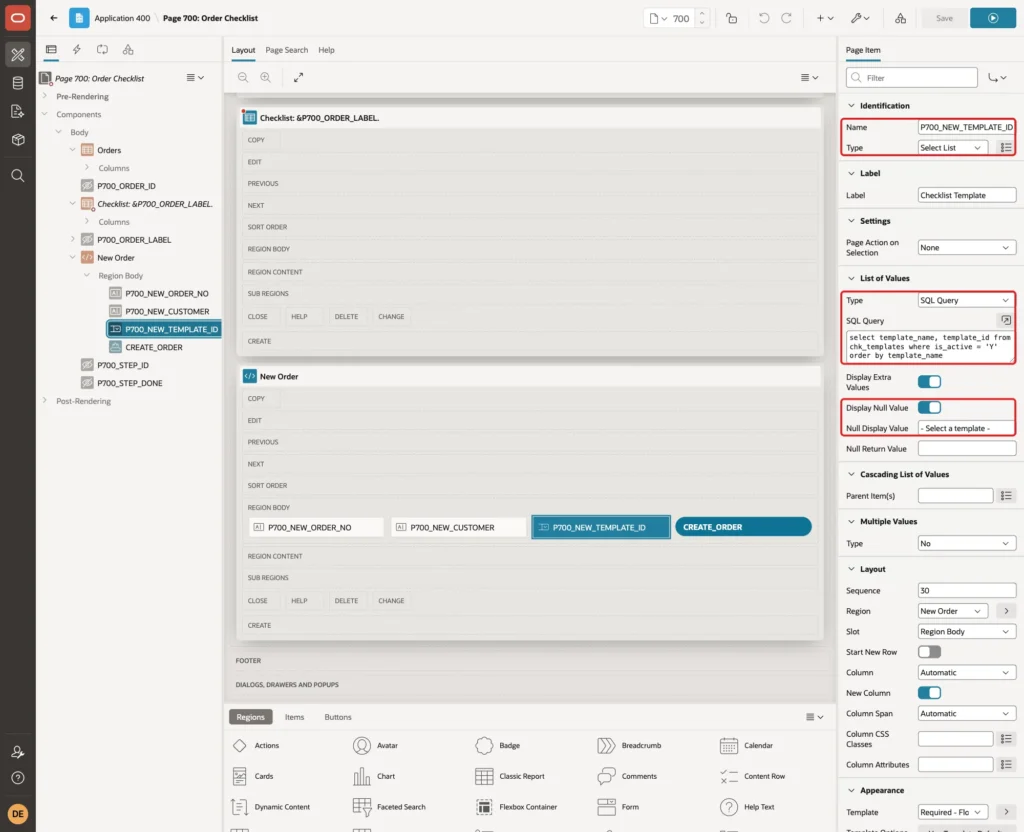The height and width of the screenshot is (832, 1024).
Task: Open the Slot Region Body dropdown
Action: click(x=967, y=632)
